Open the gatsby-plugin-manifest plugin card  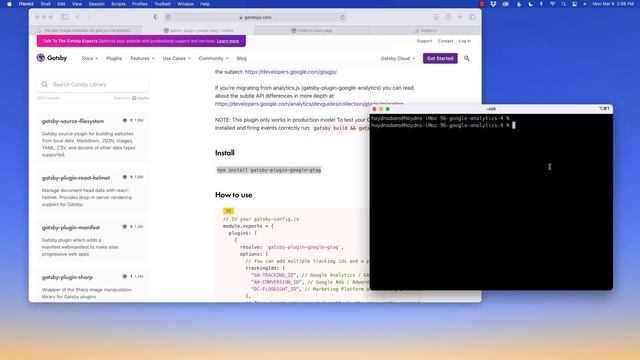(x=93, y=240)
